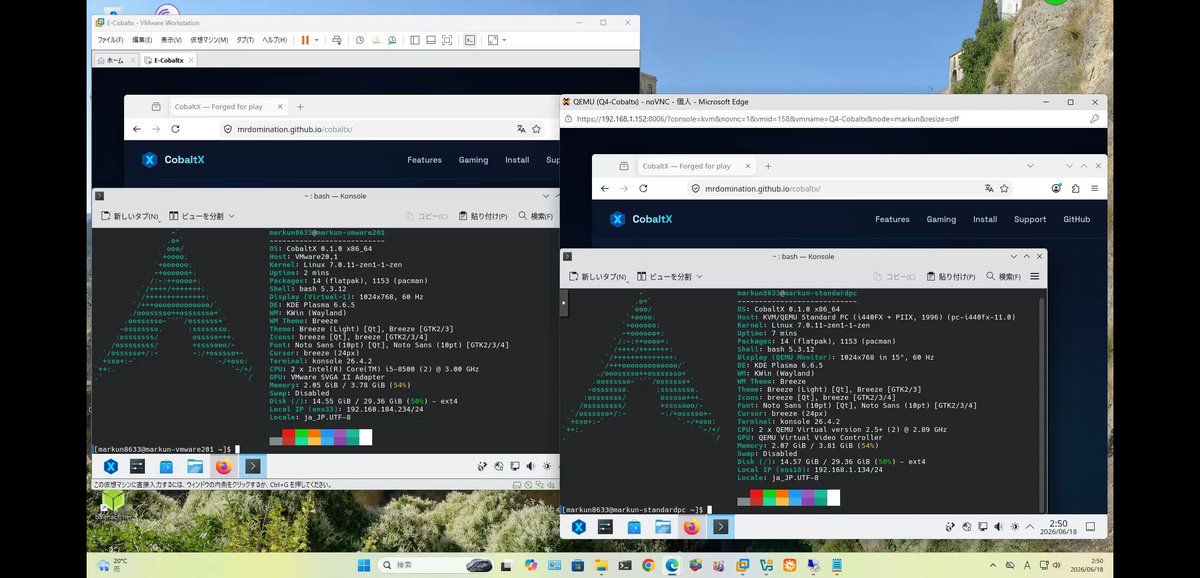Click VMware stretch guest display icon

[x=493, y=40]
